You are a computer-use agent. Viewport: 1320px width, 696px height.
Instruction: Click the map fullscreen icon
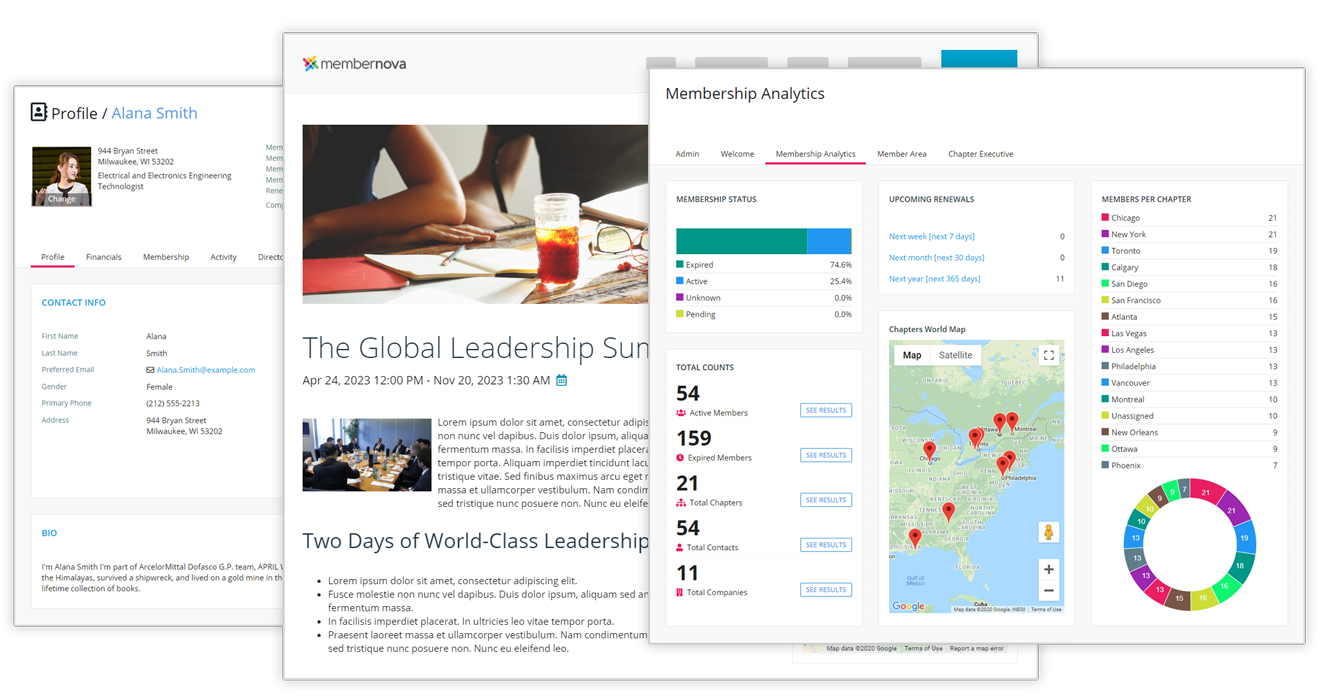(1048, 355)
